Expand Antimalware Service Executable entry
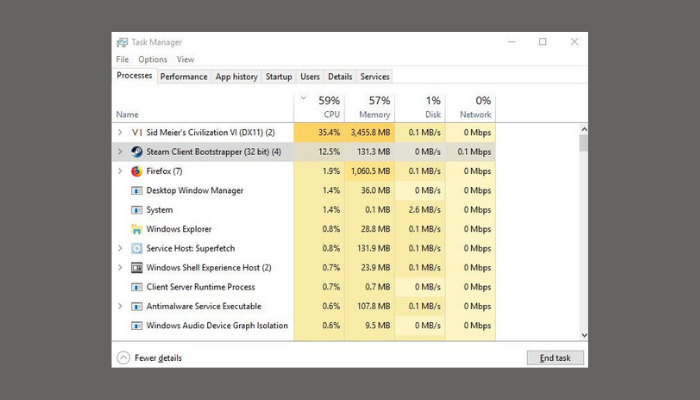The image size is (700, 400). (x=120, y=306)
